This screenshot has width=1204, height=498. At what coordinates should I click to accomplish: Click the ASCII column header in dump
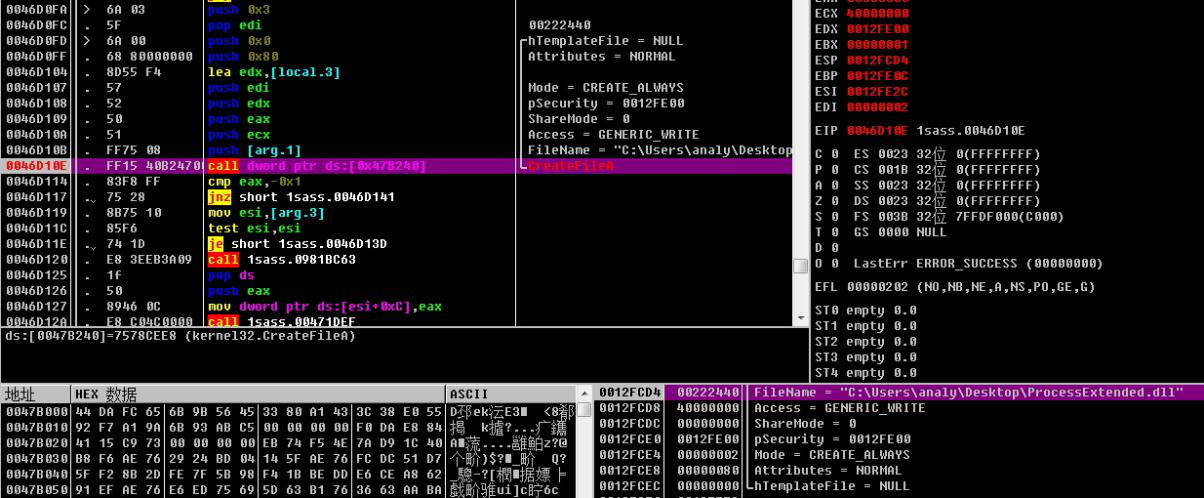tap(469, 395)
